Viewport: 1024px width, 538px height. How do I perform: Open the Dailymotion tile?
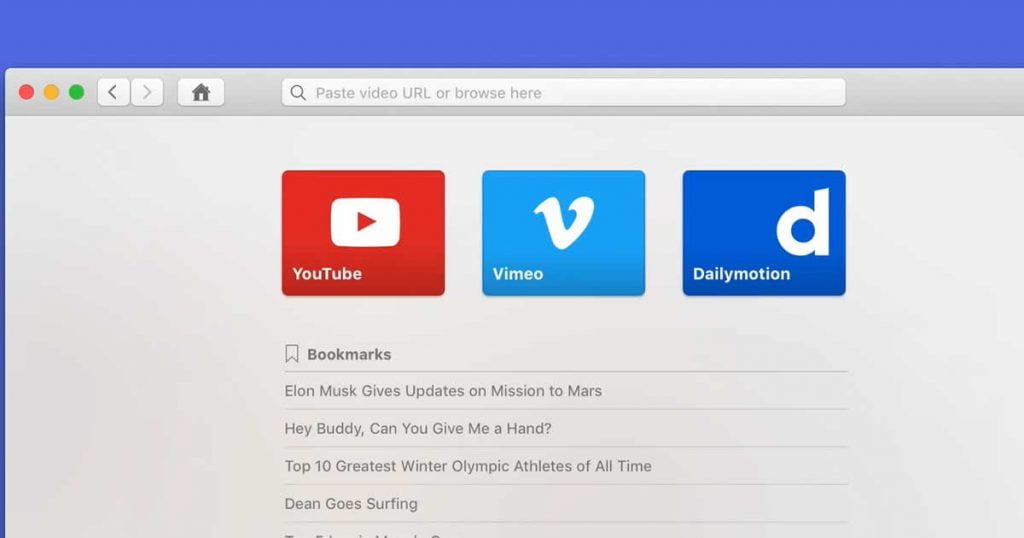(764, 233)
